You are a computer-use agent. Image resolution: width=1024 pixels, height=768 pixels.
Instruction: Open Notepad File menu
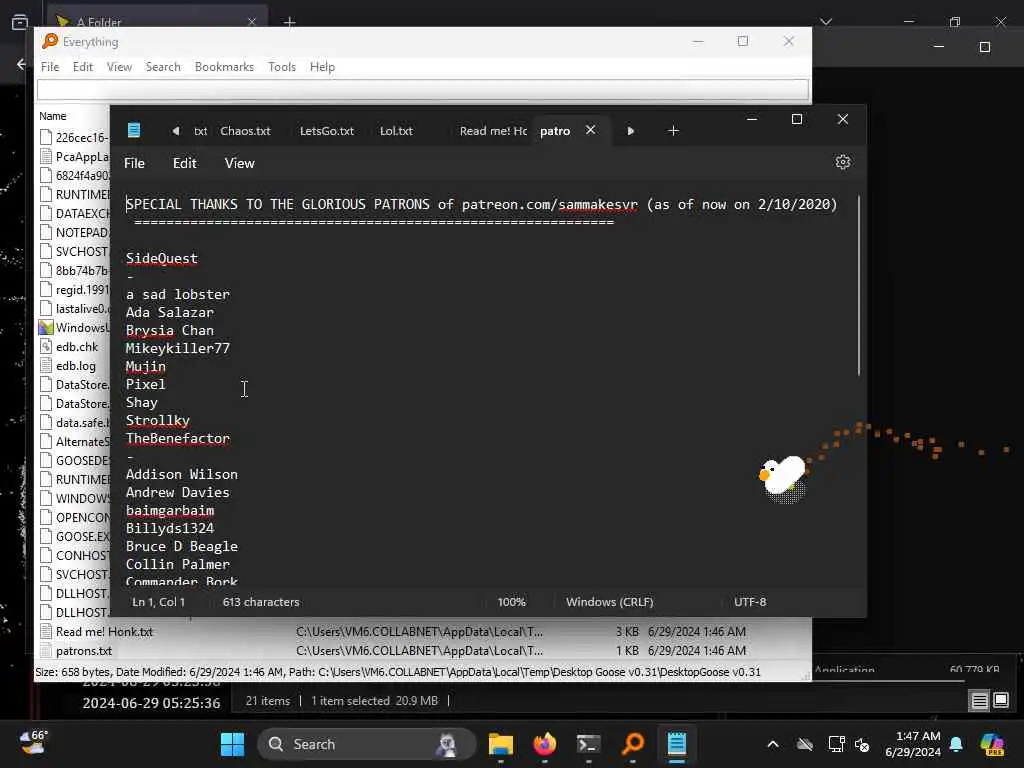coord(135,163)
